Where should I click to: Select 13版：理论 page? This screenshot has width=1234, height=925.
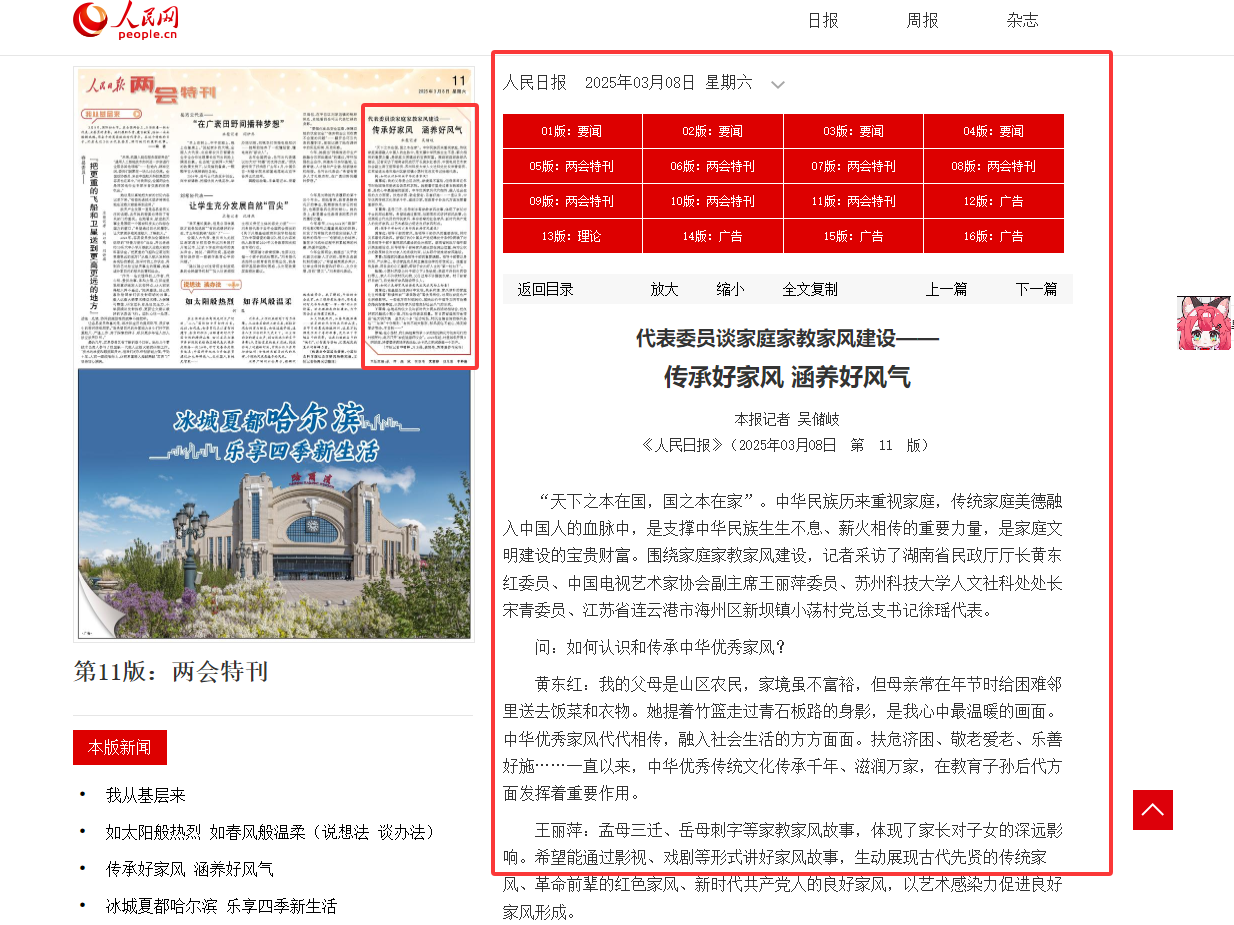click(x=572, y=236)
